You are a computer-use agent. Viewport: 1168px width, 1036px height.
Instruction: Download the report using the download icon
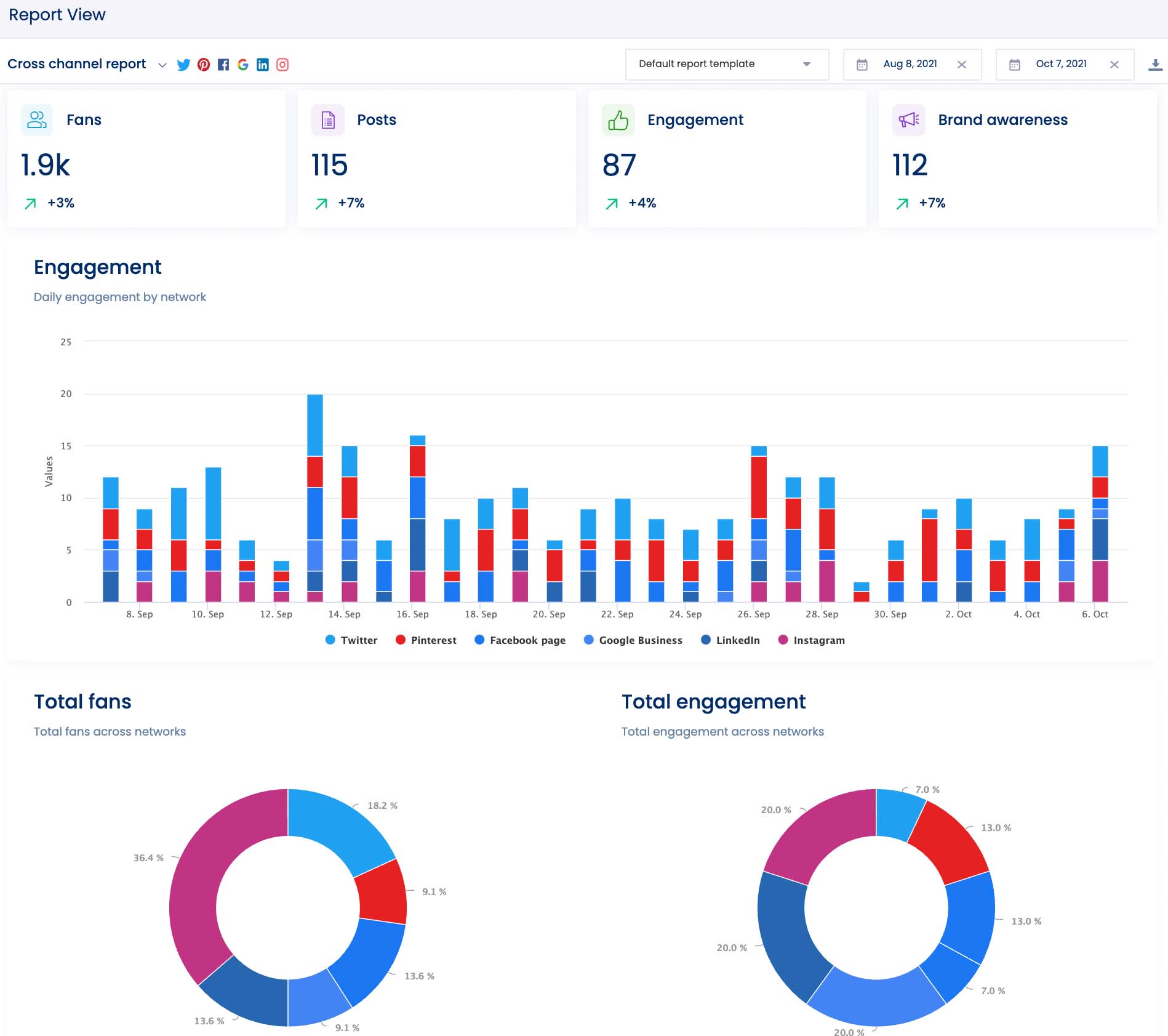(x=1154, y=63)
